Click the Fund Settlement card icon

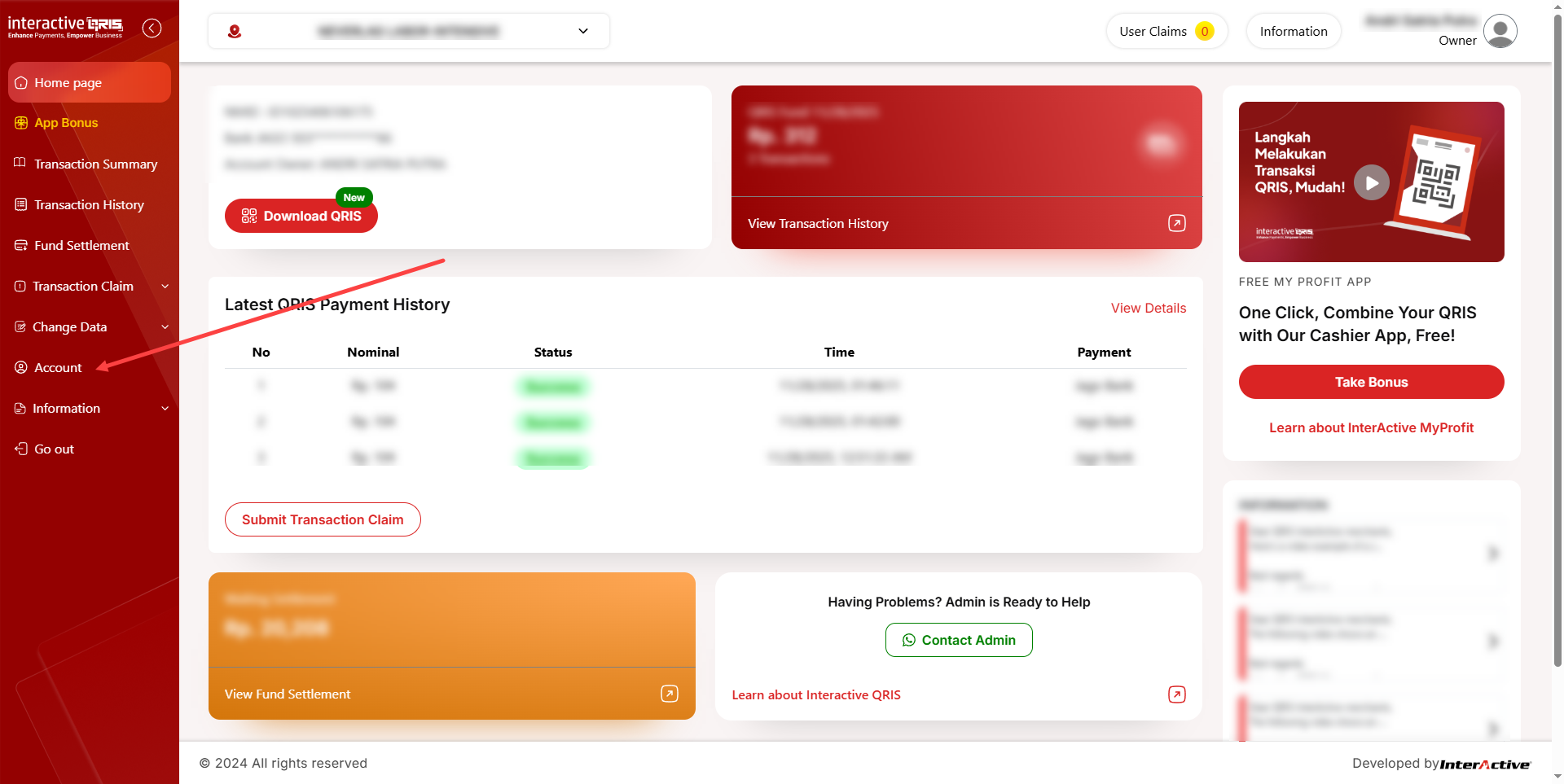[x=21, y=245]
